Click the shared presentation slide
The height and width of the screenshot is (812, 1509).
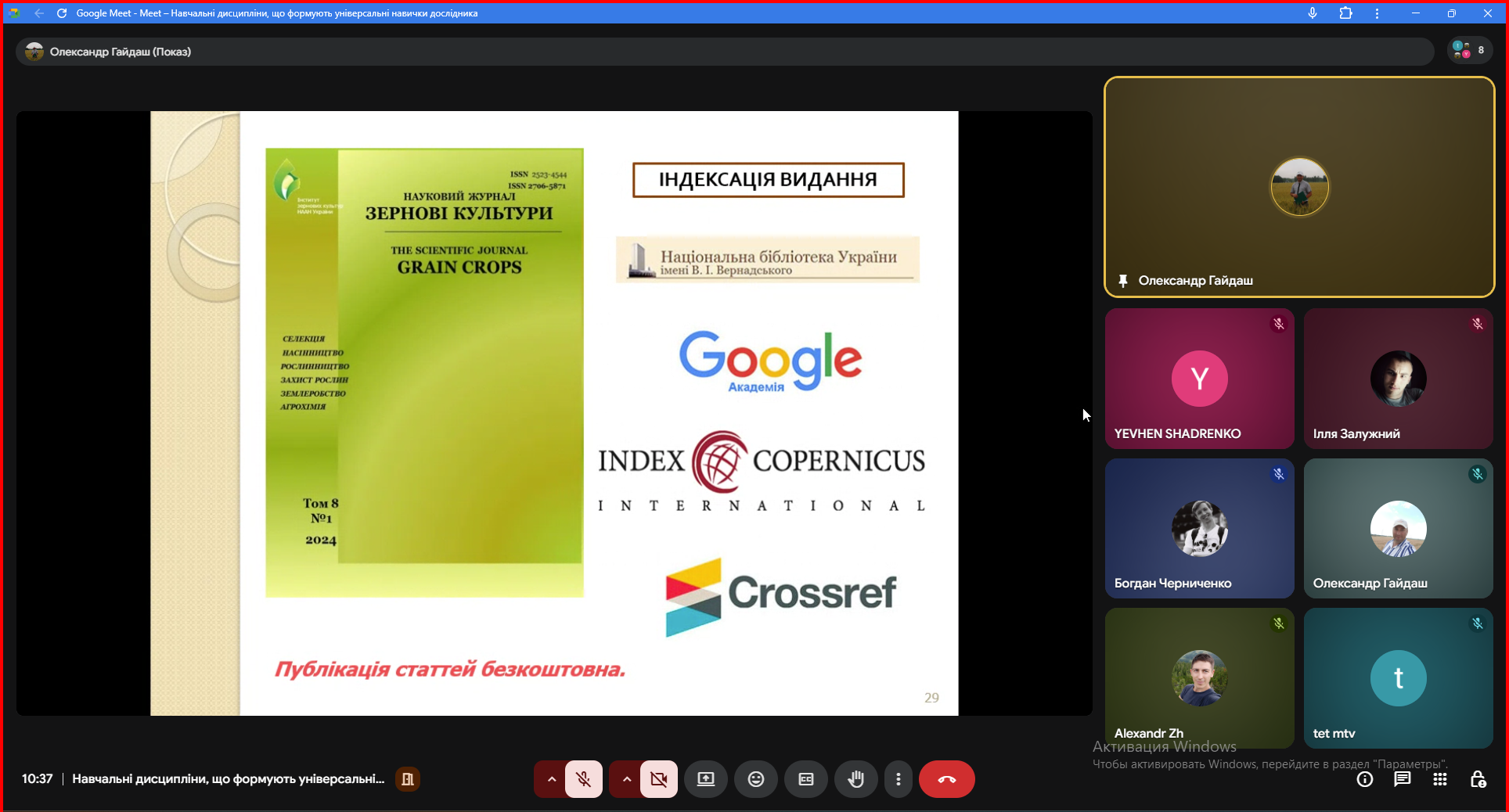pyautogui.click(x=554, y=413)
